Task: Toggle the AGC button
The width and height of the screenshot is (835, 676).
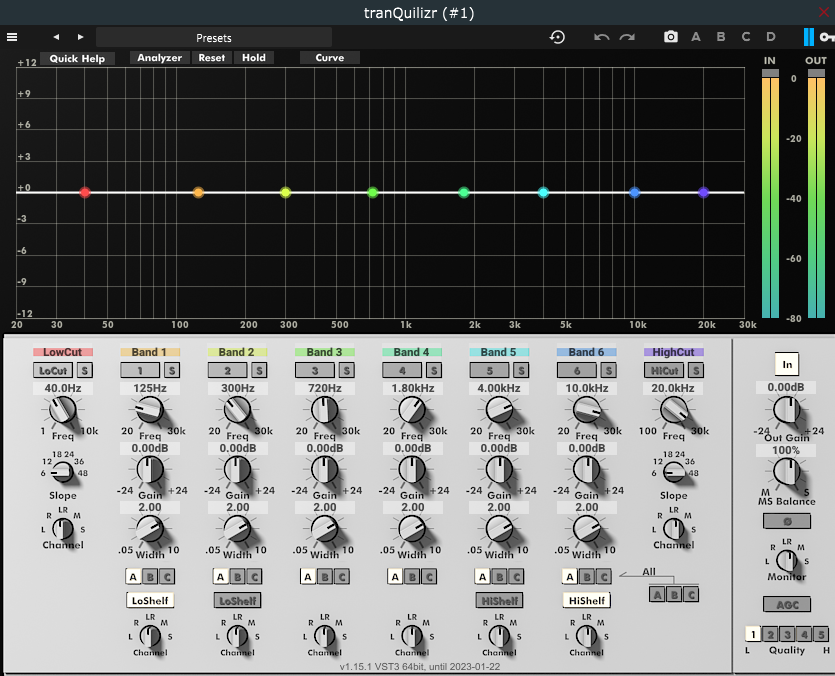Action: click(787, 605)
